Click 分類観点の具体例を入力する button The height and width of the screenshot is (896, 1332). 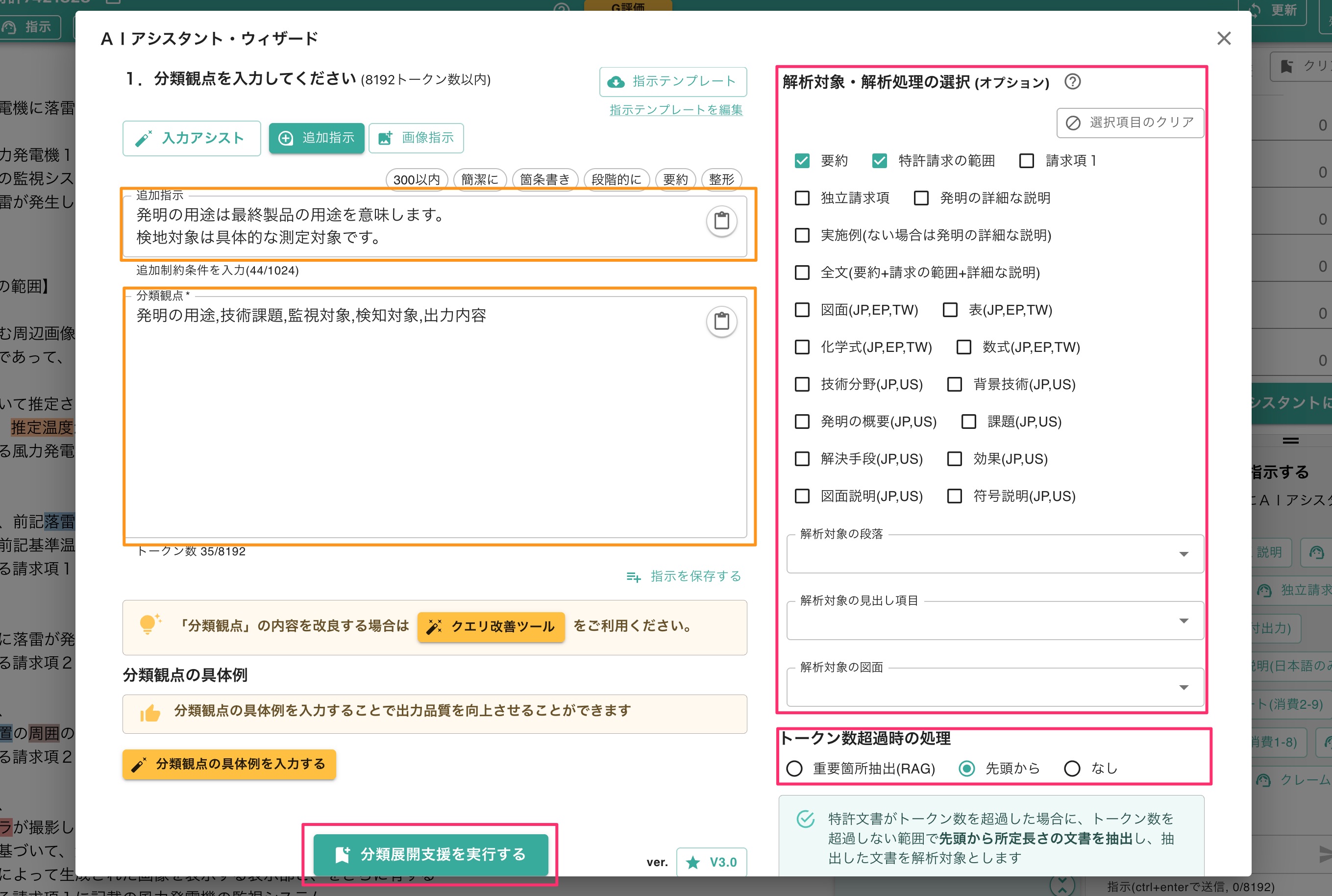tap(229, 764)
